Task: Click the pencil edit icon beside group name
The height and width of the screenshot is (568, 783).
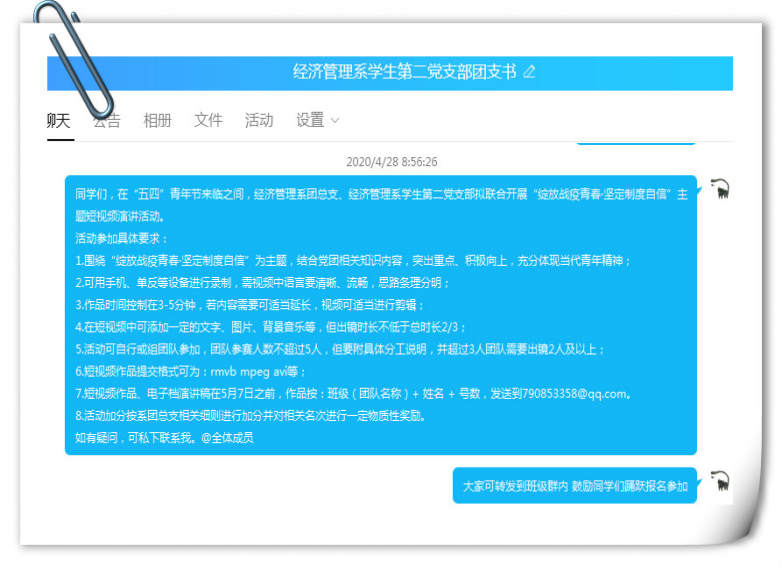Action: (530, 72)
